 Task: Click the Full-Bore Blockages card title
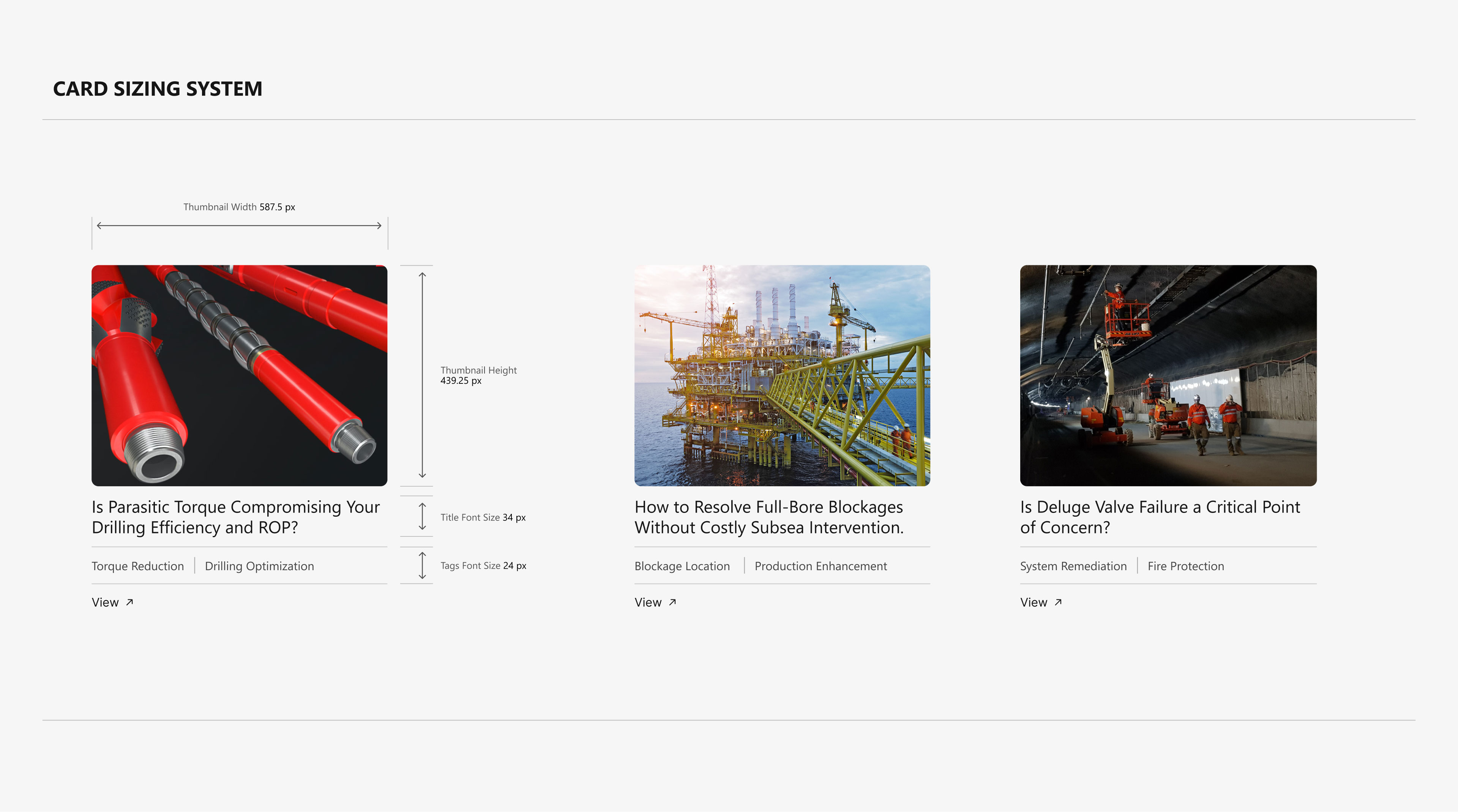pyautogui.click(x=769, y=517)
